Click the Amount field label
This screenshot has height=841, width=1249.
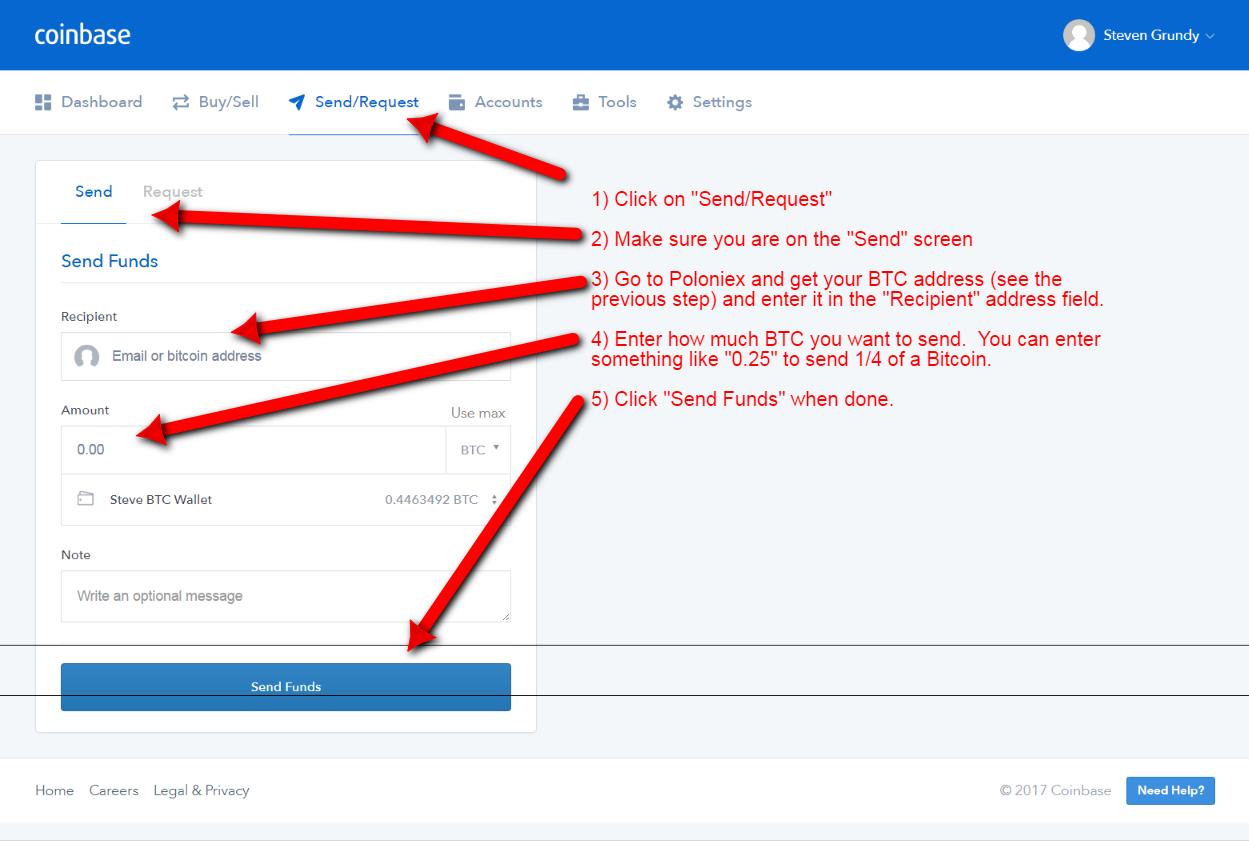(85, 410)
